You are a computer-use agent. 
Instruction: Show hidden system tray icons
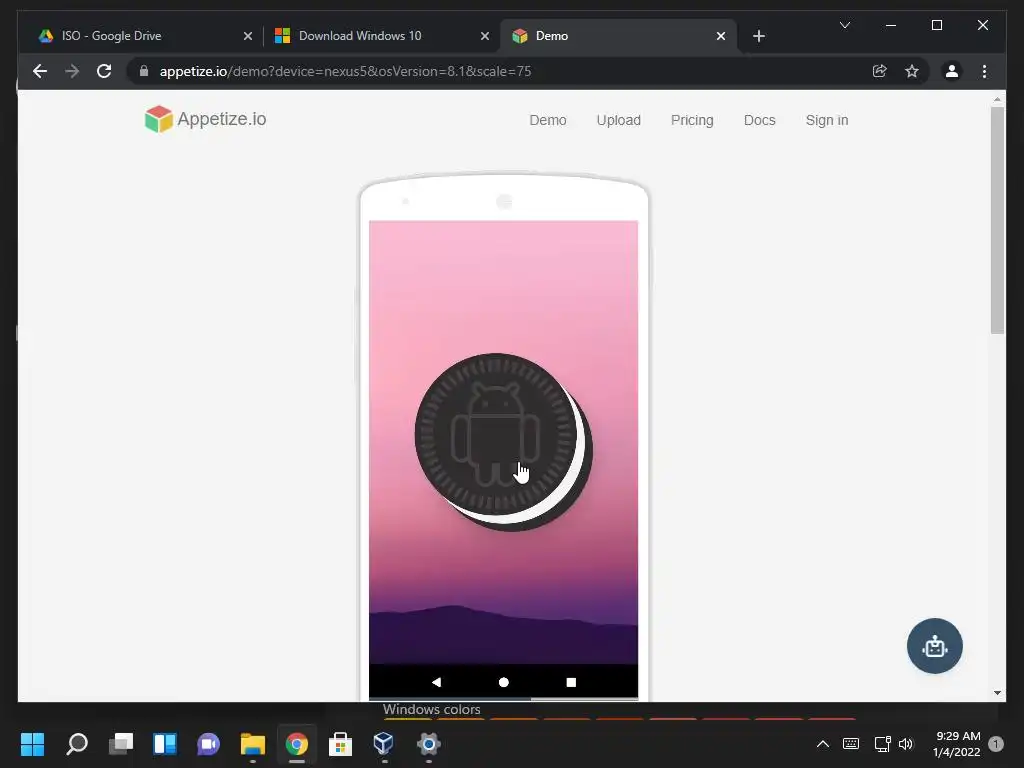click(x=823, y=744)
